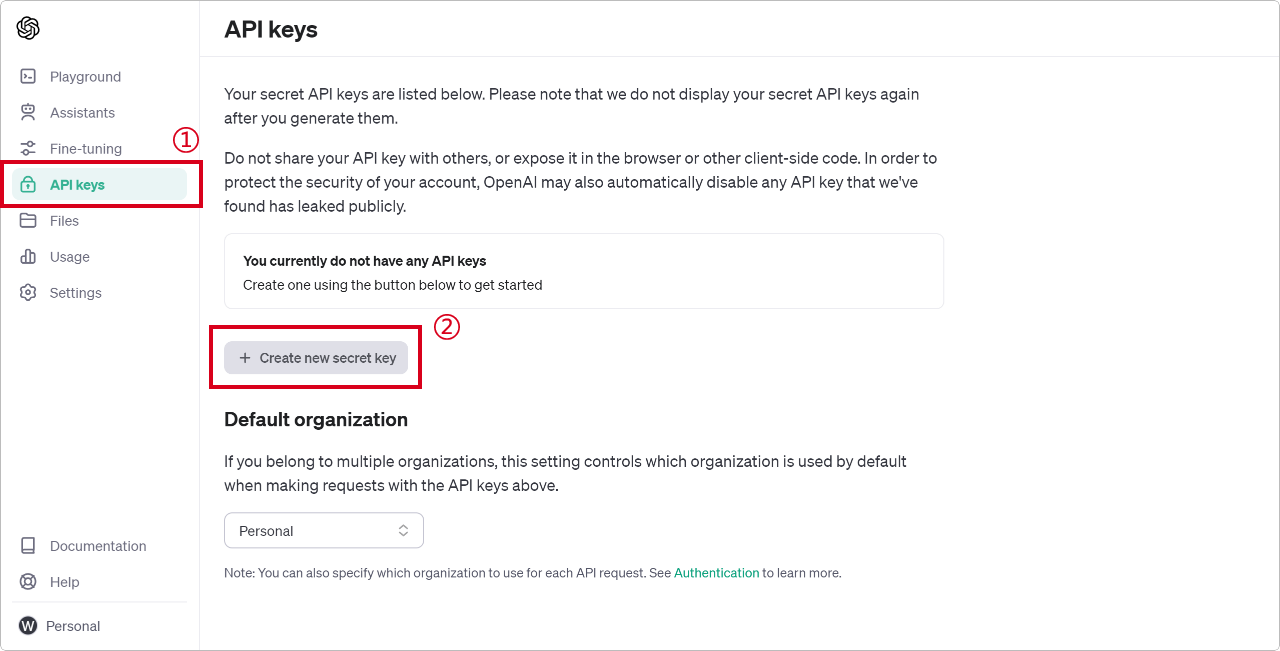Click the Files folder icon

[x=28, y=220]
